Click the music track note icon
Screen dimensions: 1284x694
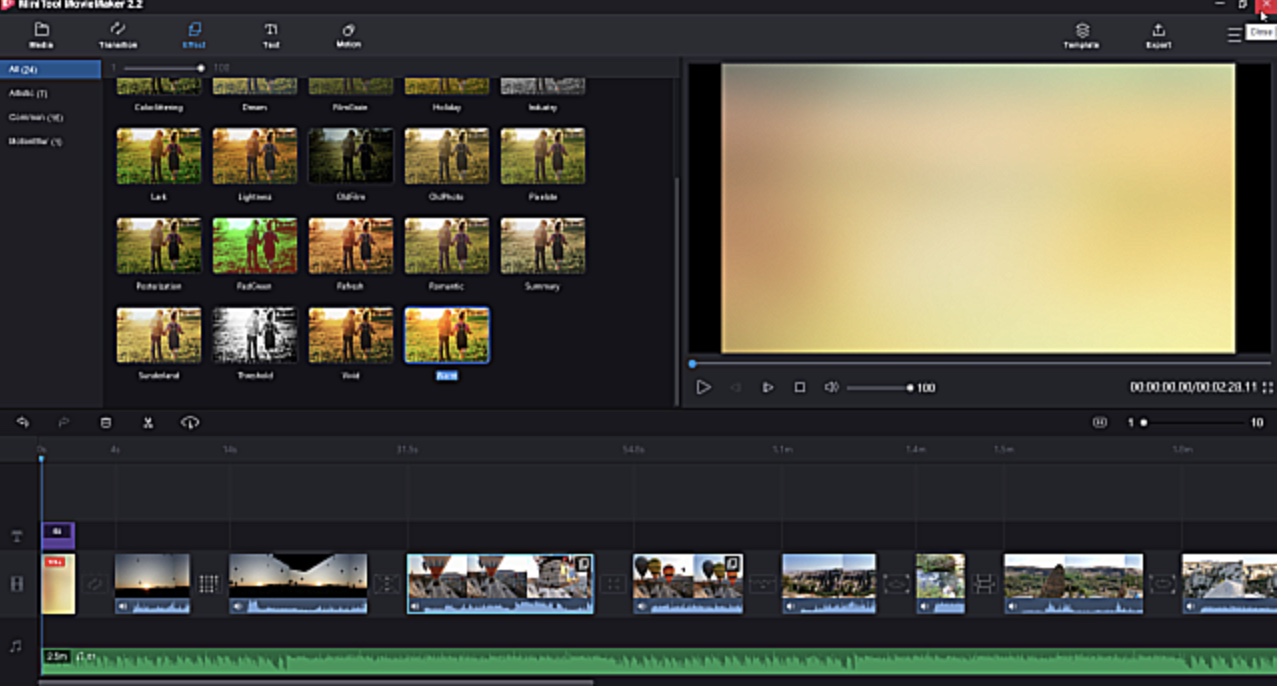point(16,647)
